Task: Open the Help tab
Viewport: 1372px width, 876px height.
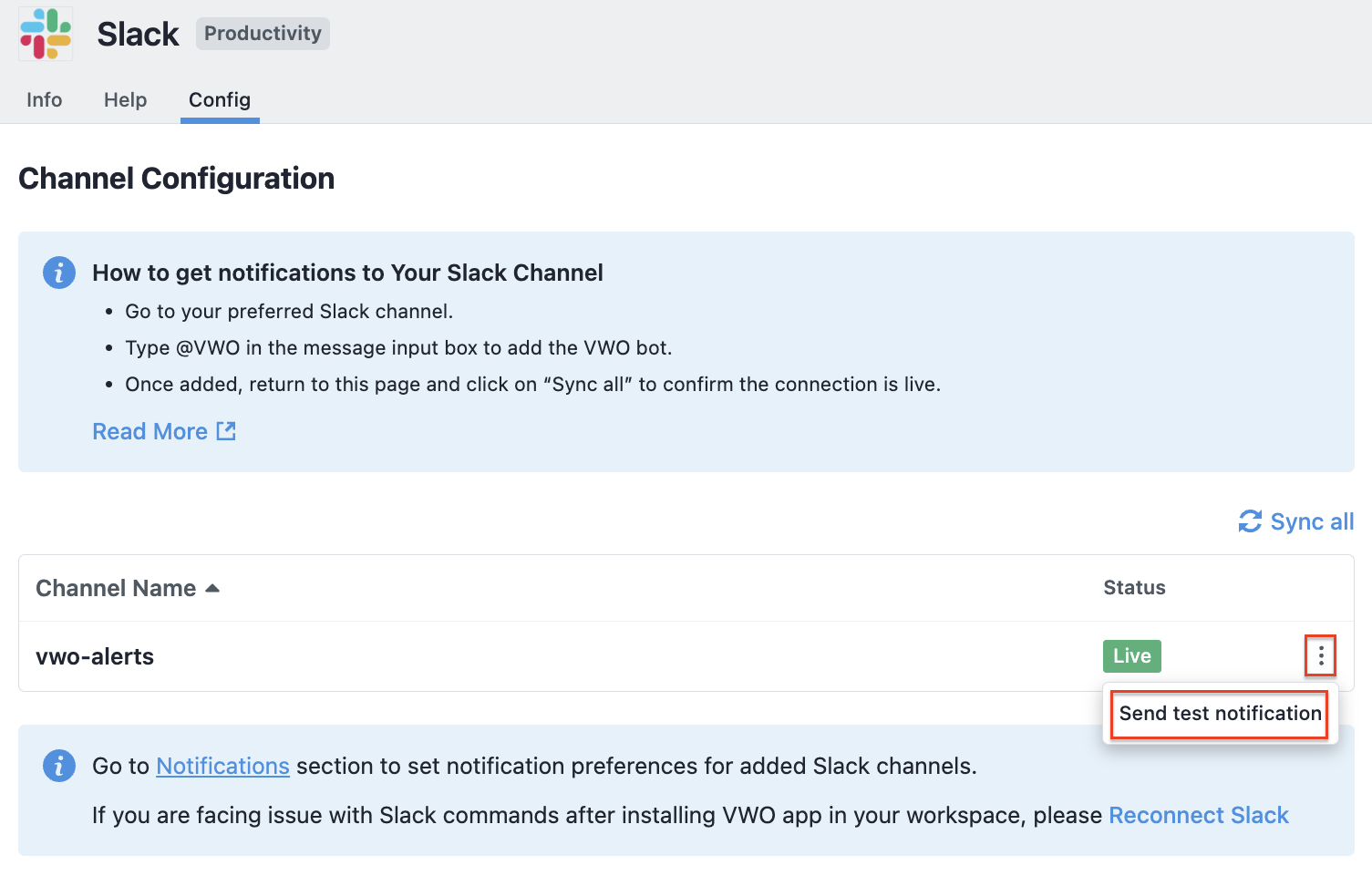Action: 125,99
